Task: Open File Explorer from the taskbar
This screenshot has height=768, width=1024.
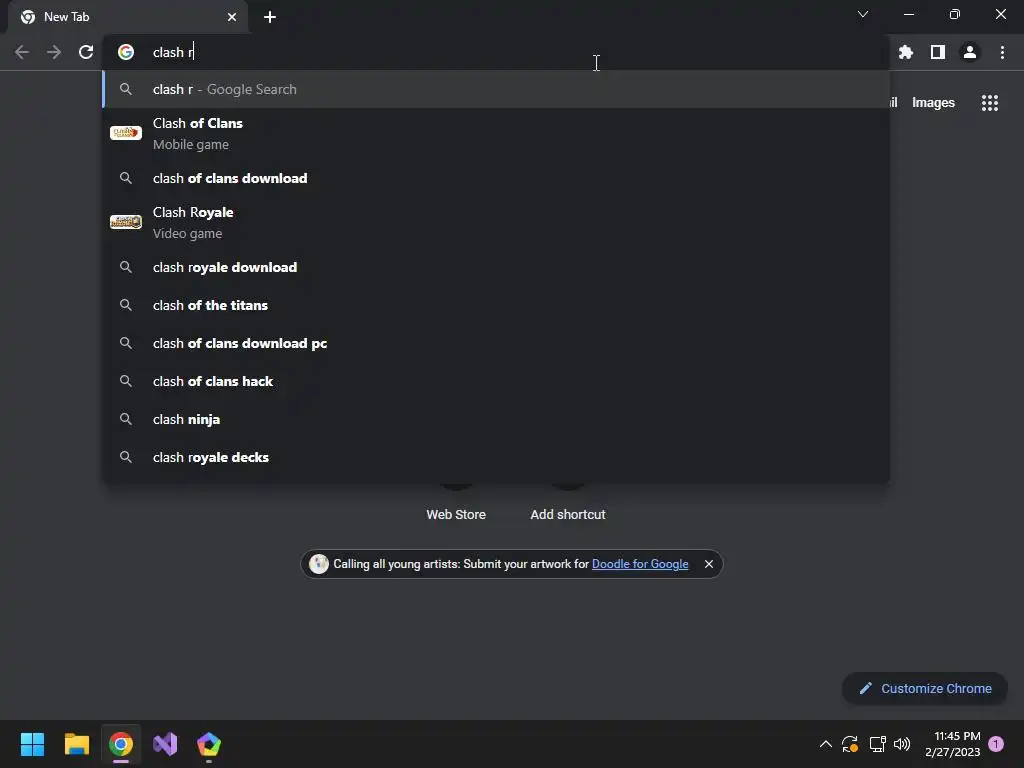Action: [x=76, y=744]
